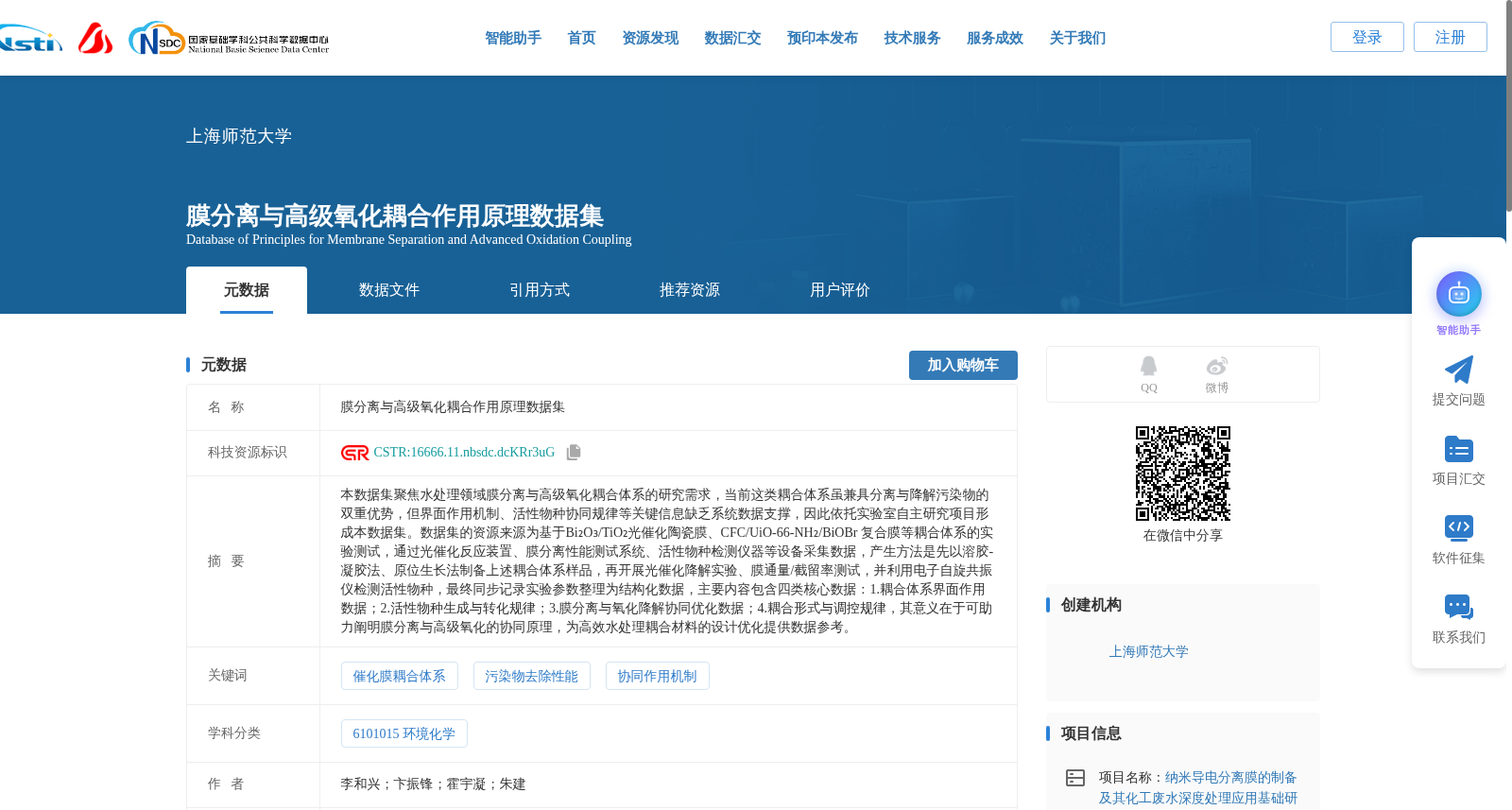Open the 预印本发布 menu item

822,38
